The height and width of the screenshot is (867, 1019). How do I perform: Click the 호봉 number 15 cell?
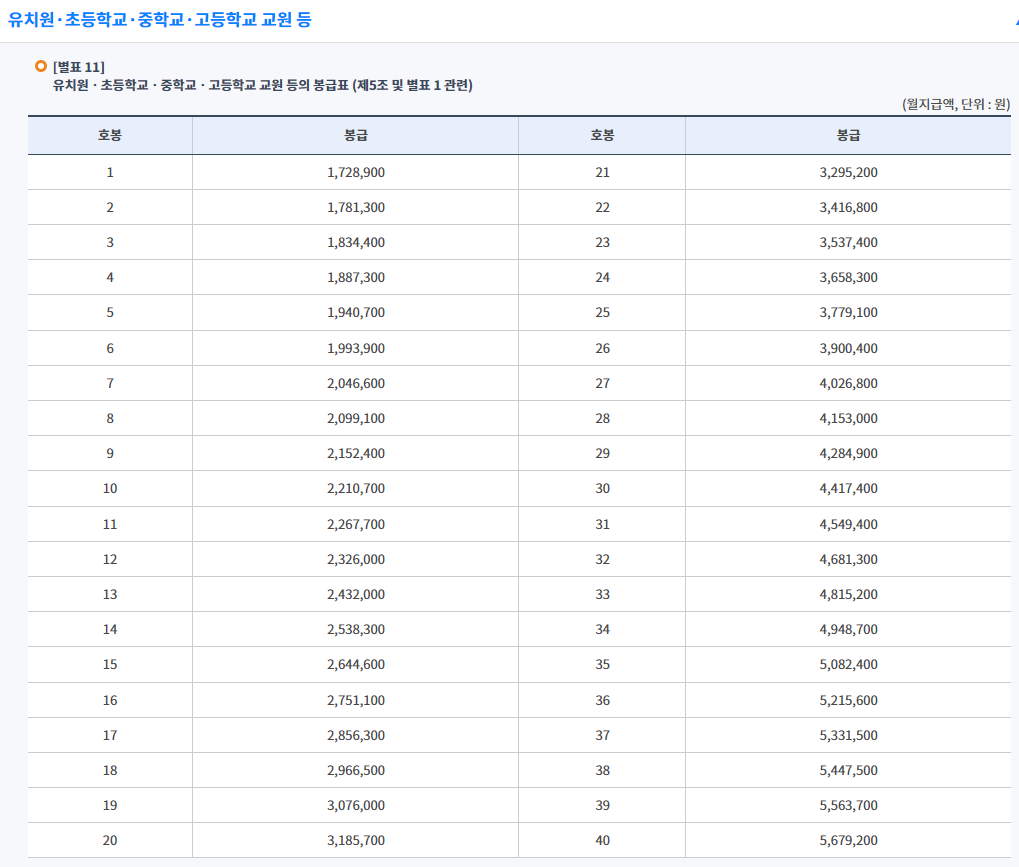[110, 665]
